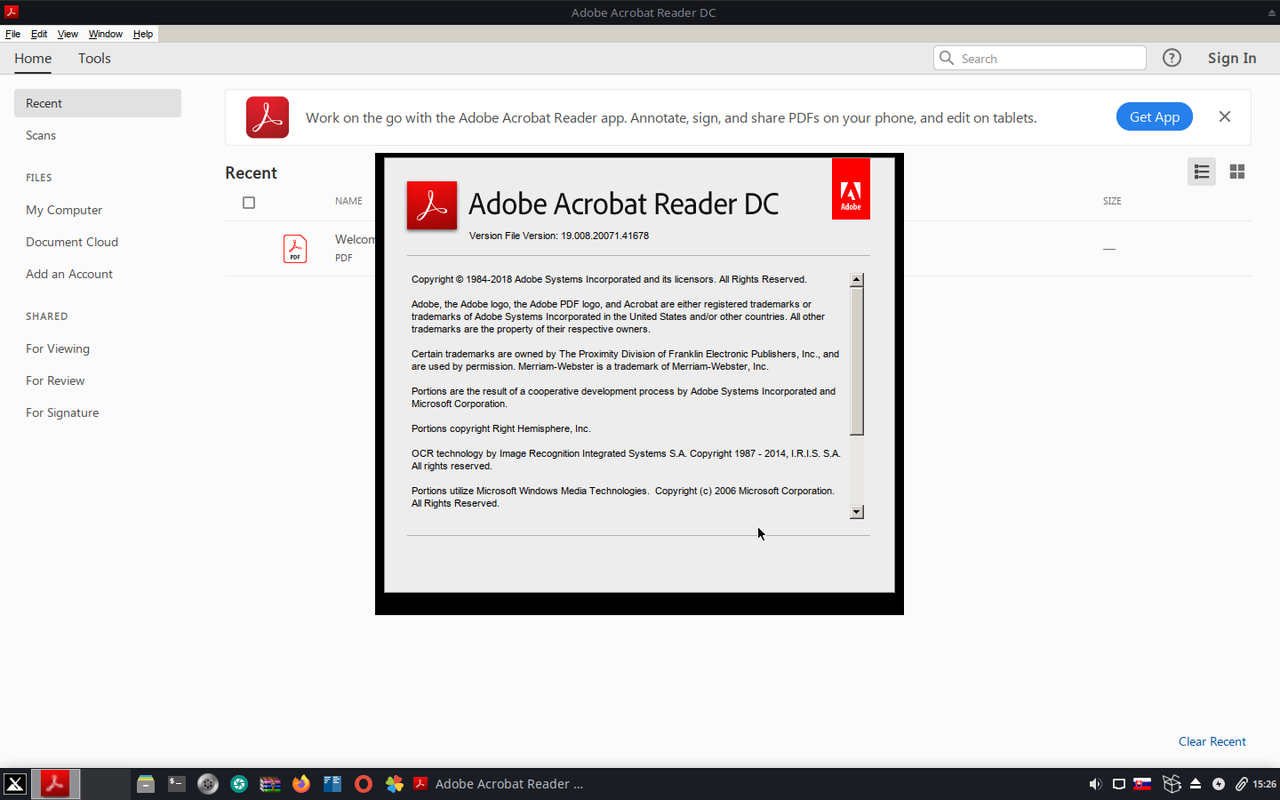Click Add an Account in the sidebar

pyautogui.click(x=69, y=274)
